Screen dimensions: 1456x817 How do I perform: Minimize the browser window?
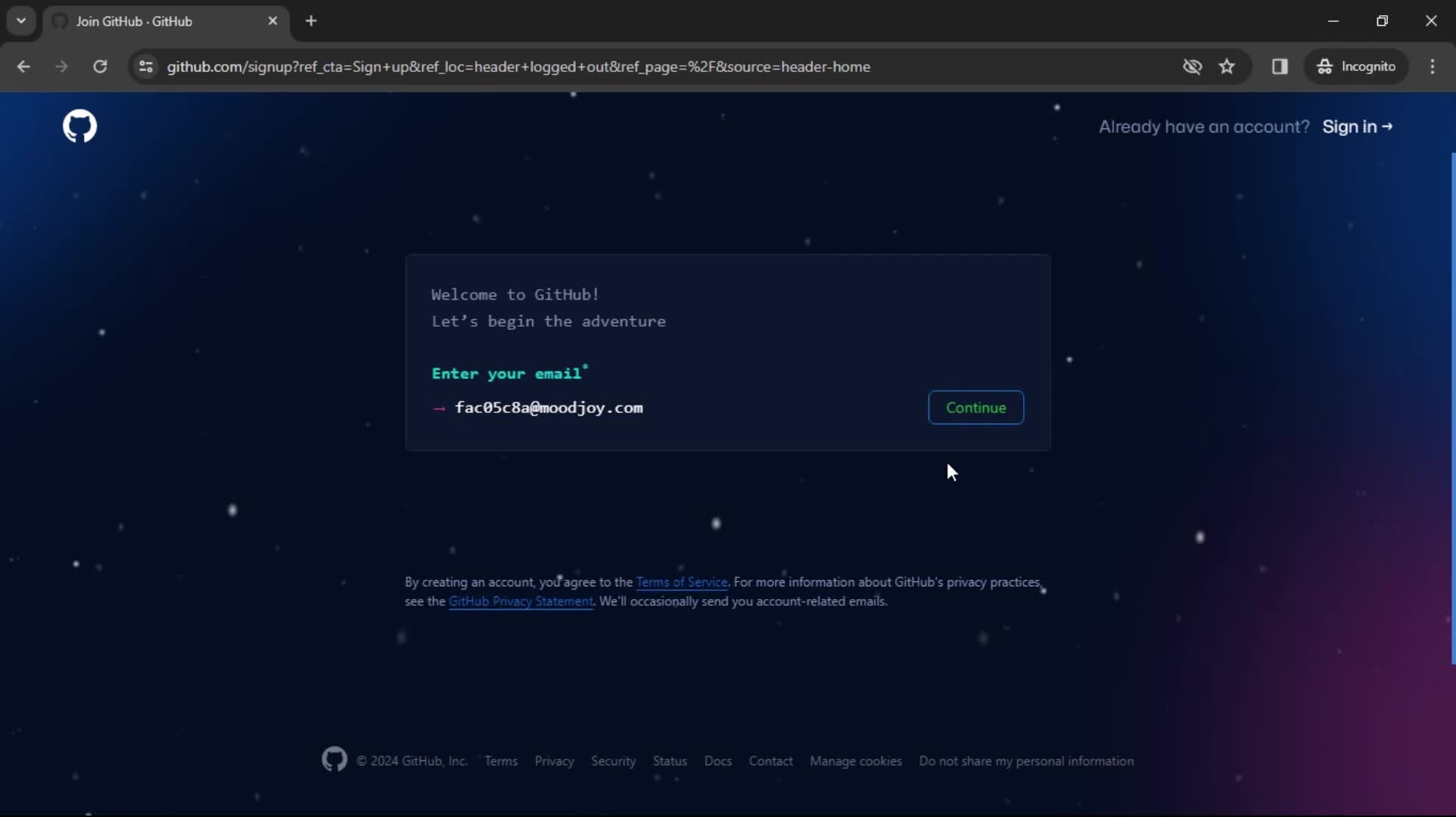pos(1333,21)
